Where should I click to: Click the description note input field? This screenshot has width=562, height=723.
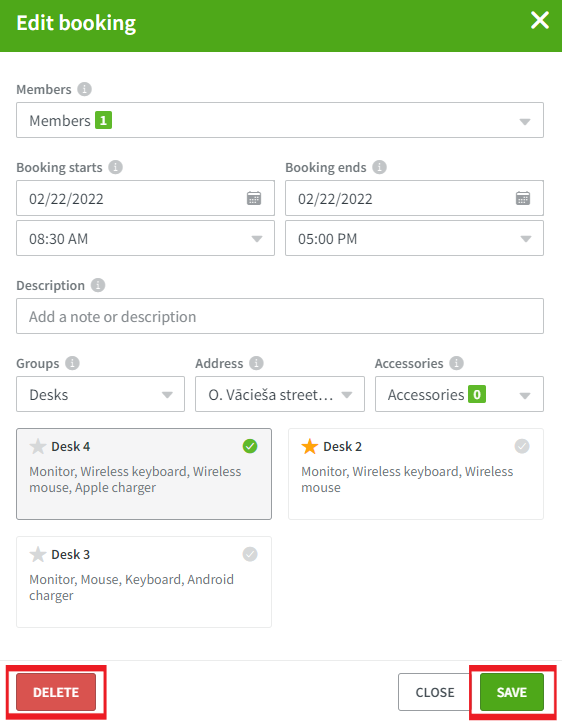(280, 316)
